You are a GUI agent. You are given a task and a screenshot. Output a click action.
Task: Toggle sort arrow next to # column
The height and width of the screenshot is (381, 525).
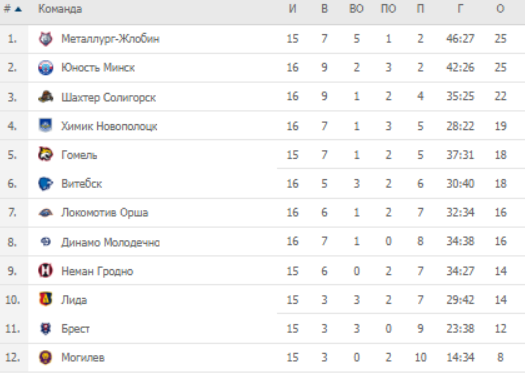pos(18,9)
